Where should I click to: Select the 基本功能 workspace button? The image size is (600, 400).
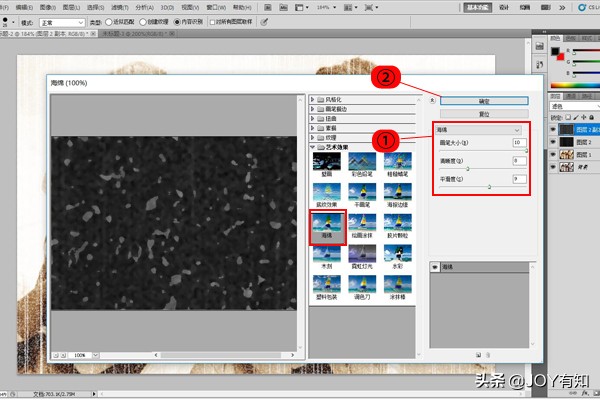(478, 7)
